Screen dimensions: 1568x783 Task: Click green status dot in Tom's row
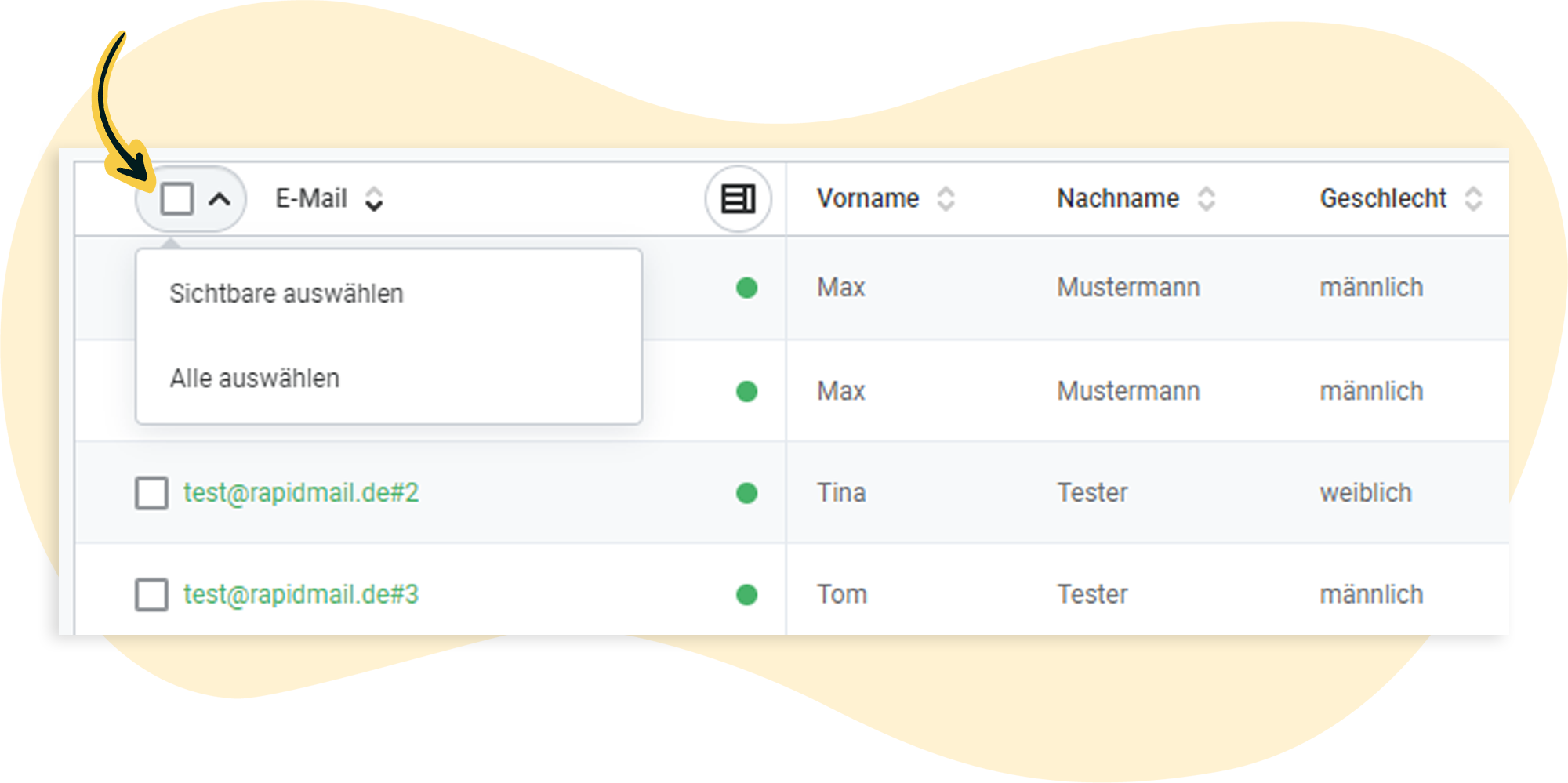tap(746, 595)
